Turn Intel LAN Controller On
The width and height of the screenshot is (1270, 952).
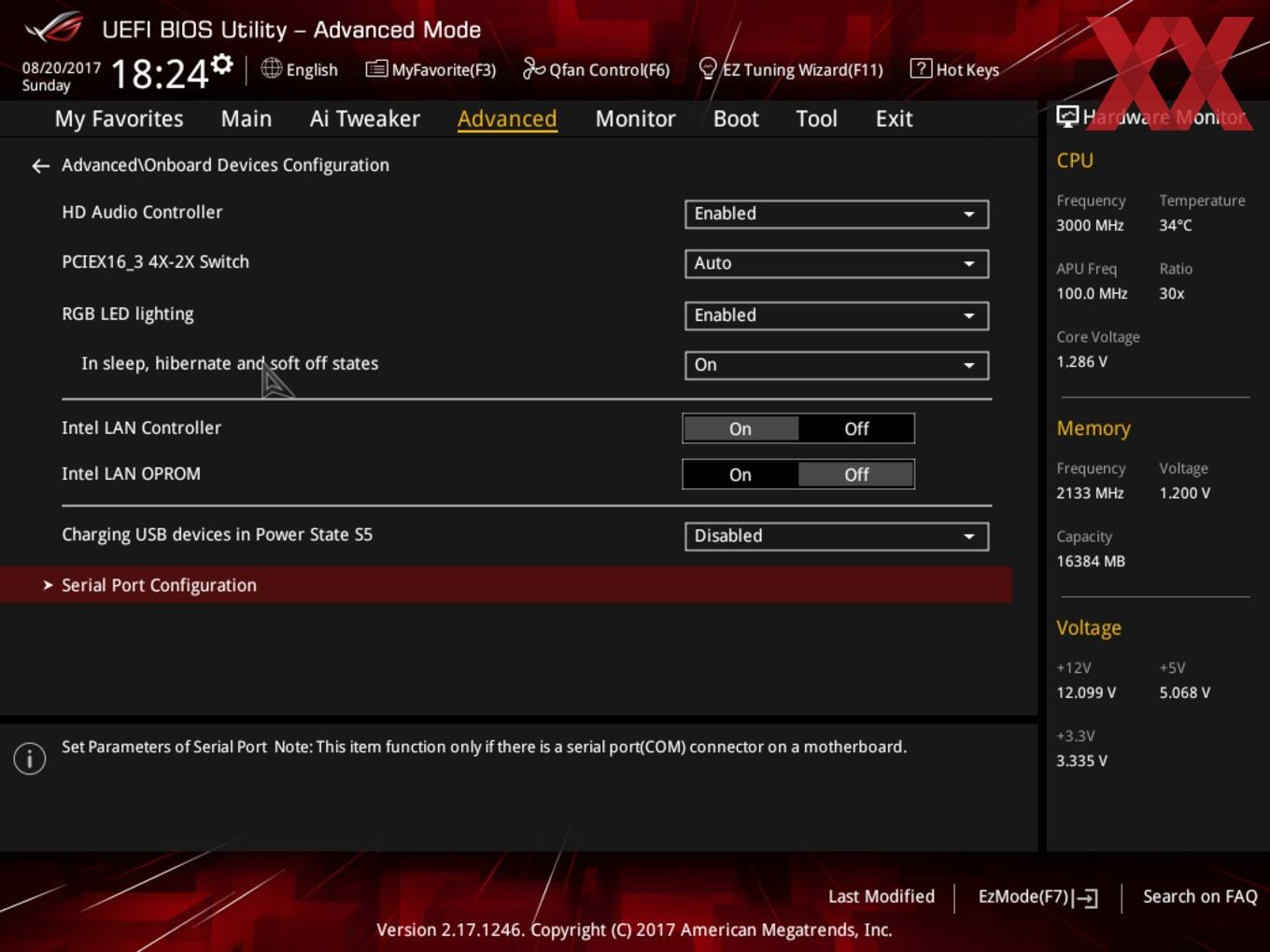[741, 428]
